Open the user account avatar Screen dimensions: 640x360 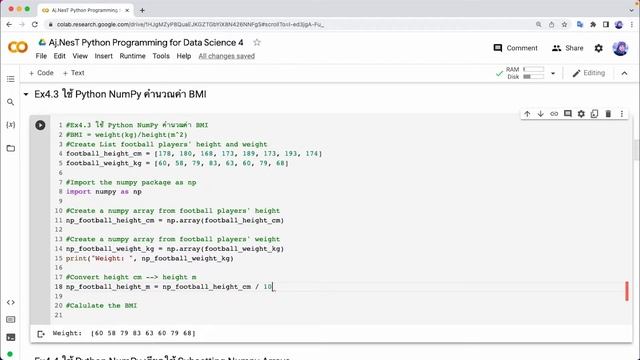pyautogui.click(x=620, y=48)
